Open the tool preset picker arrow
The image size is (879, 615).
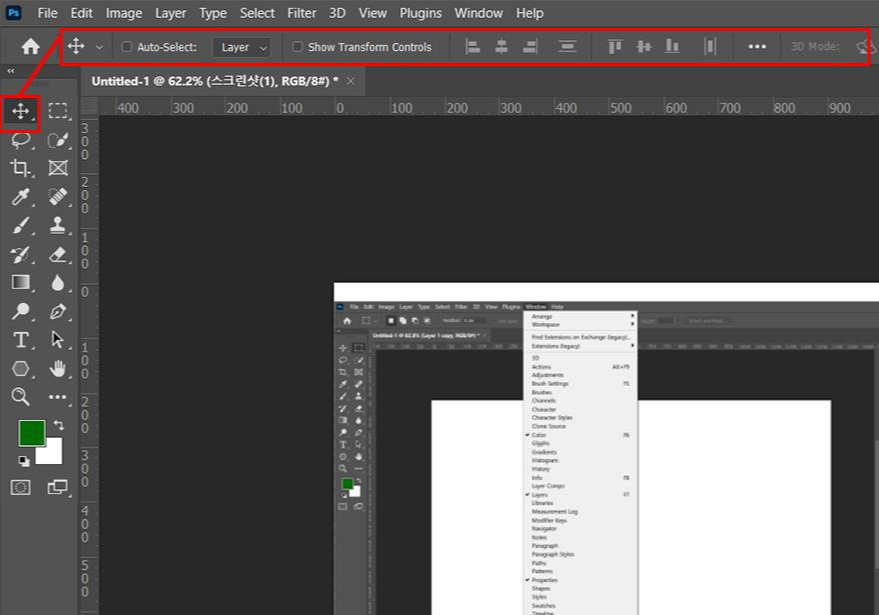click(99, 48)
